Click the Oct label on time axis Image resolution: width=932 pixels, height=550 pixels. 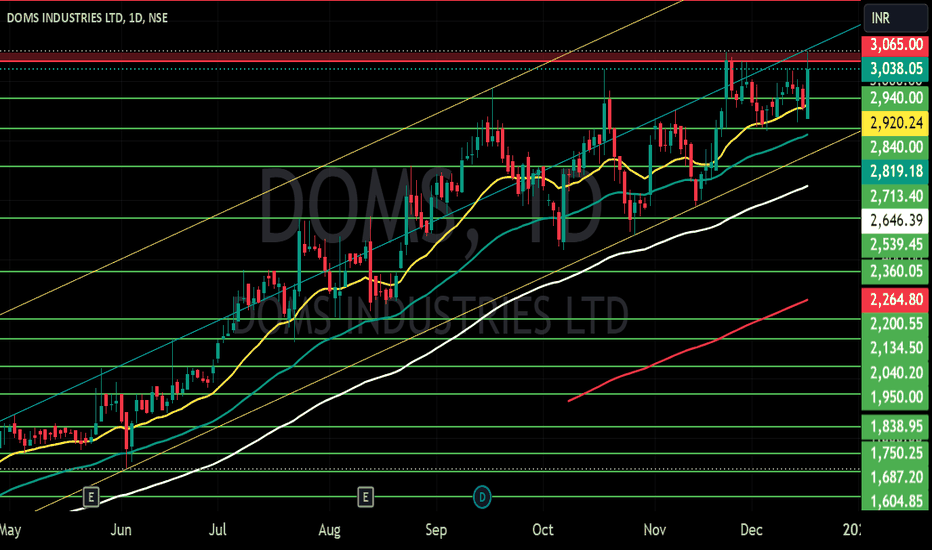(x=543, y=530)
